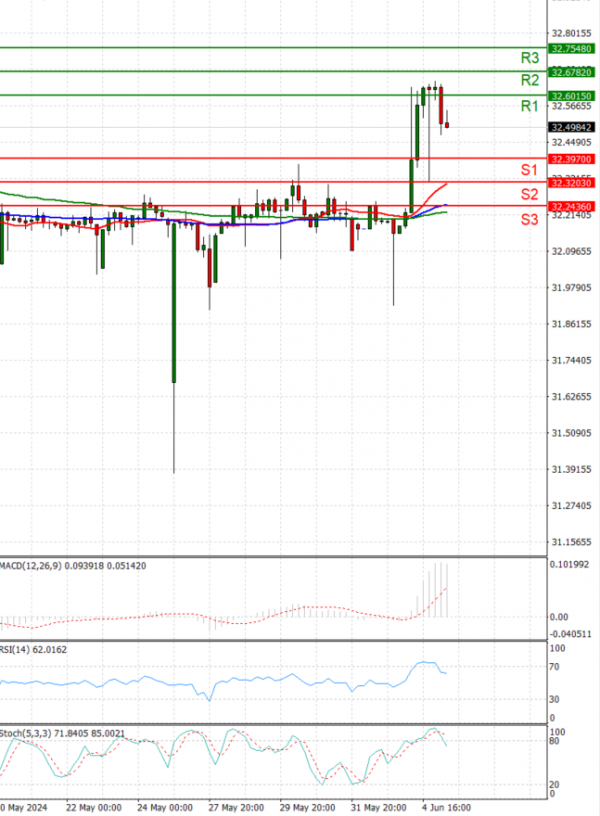
Task: Click the R1 resistance label
Action: click(x=530, y=106)
